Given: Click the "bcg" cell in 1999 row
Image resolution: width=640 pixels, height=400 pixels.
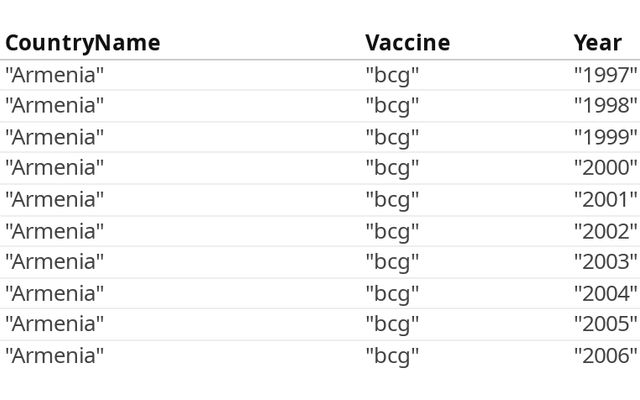Looking at the screenshot, I should (392, 137).
